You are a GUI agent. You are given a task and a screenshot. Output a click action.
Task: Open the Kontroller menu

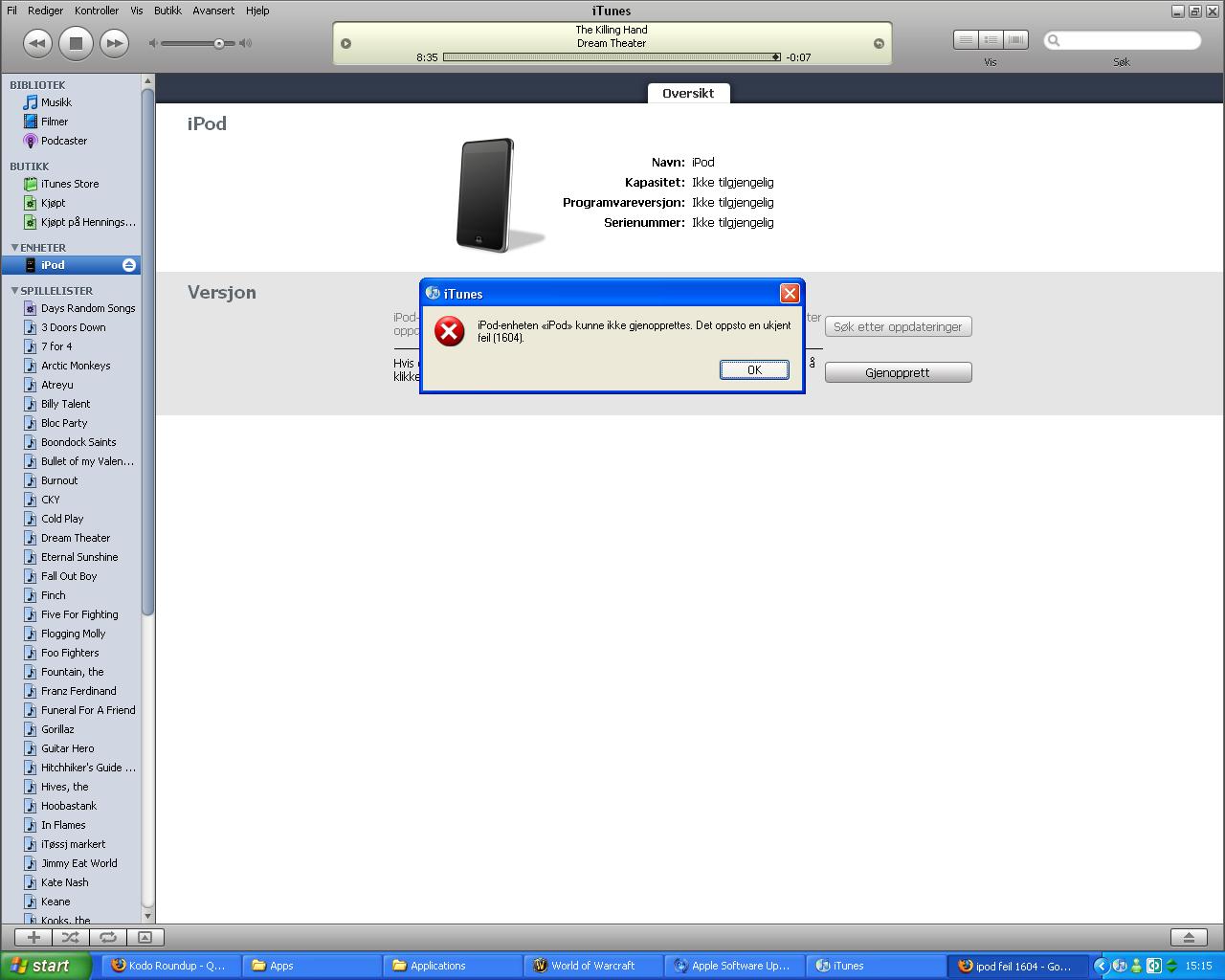(x=97, y=11)
